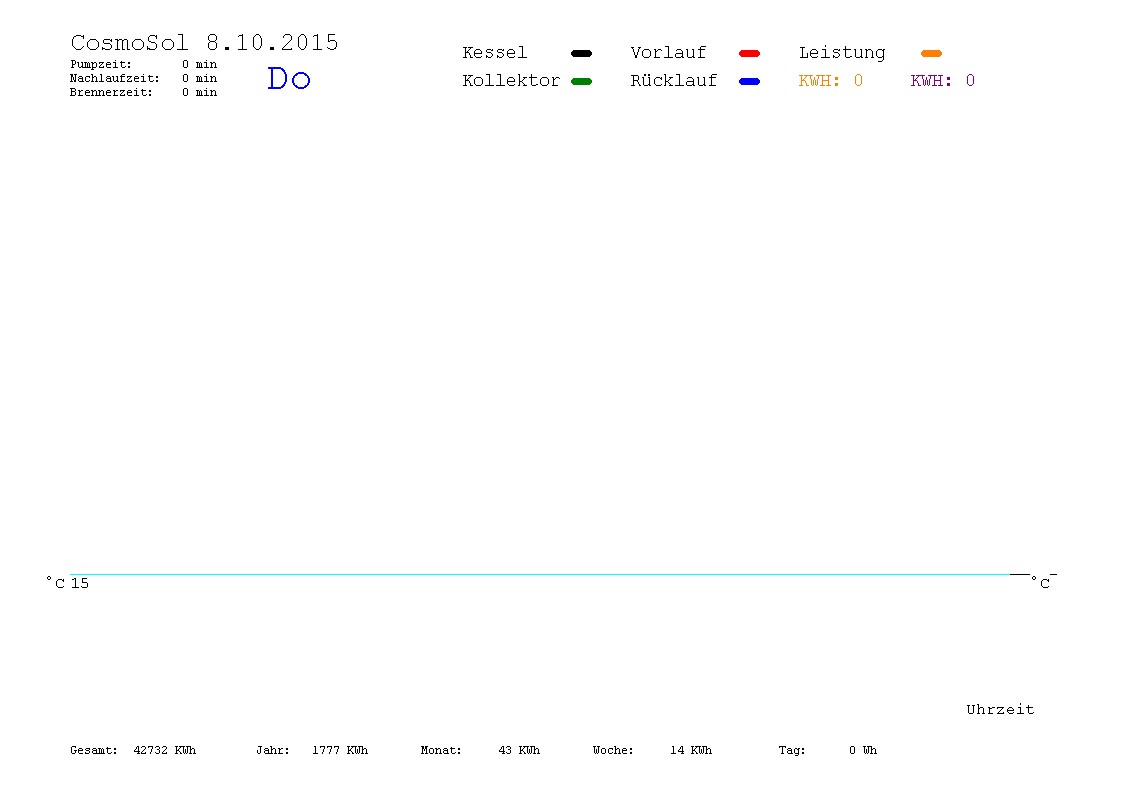Click the Pumpzeit 0 min value

point(199,64)
